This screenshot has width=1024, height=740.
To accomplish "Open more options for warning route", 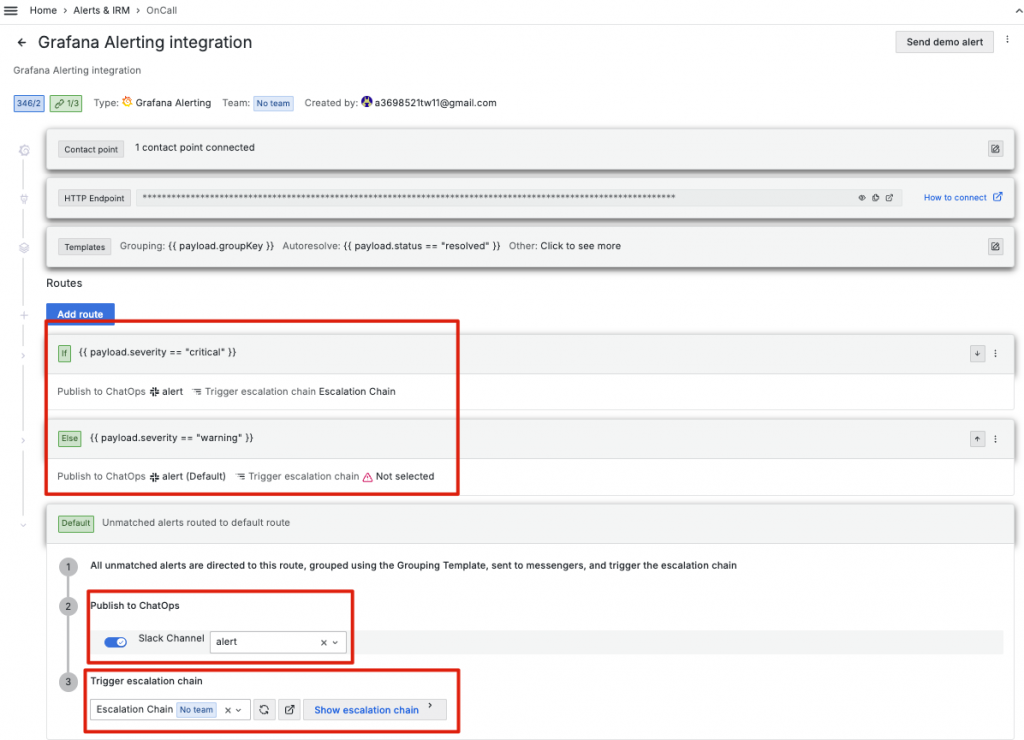I will coord(995,439).
